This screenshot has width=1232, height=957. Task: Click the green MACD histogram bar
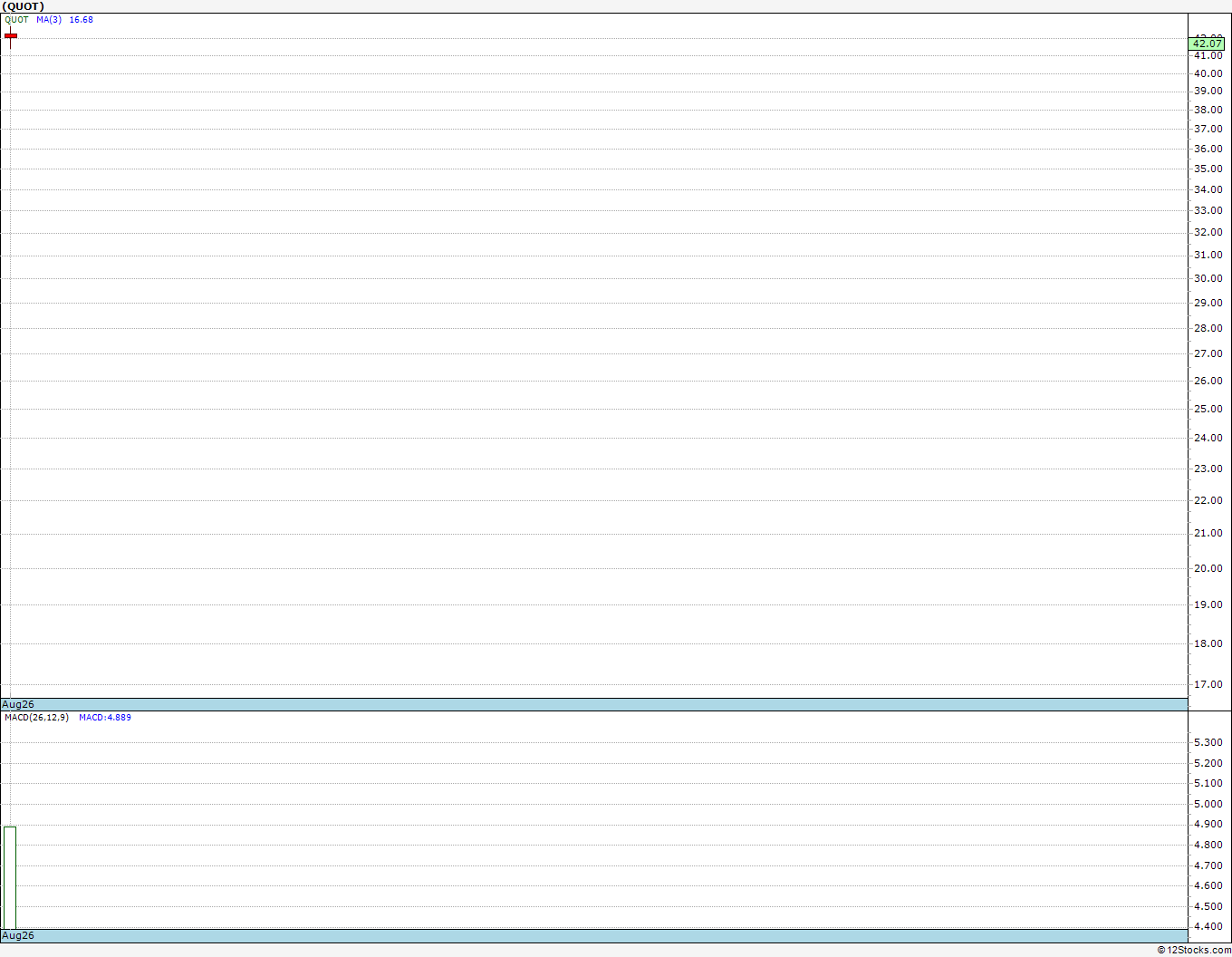tap(10, 877)
